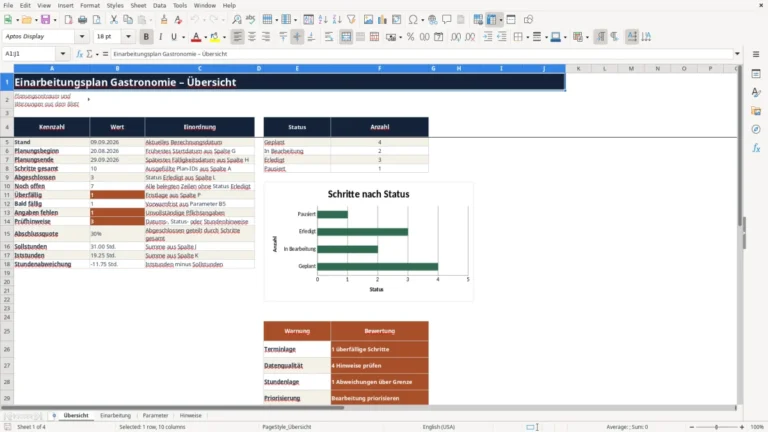Click the Increase Indent icon
This screenshot has width=768, height=432.
tap(487, 37)
